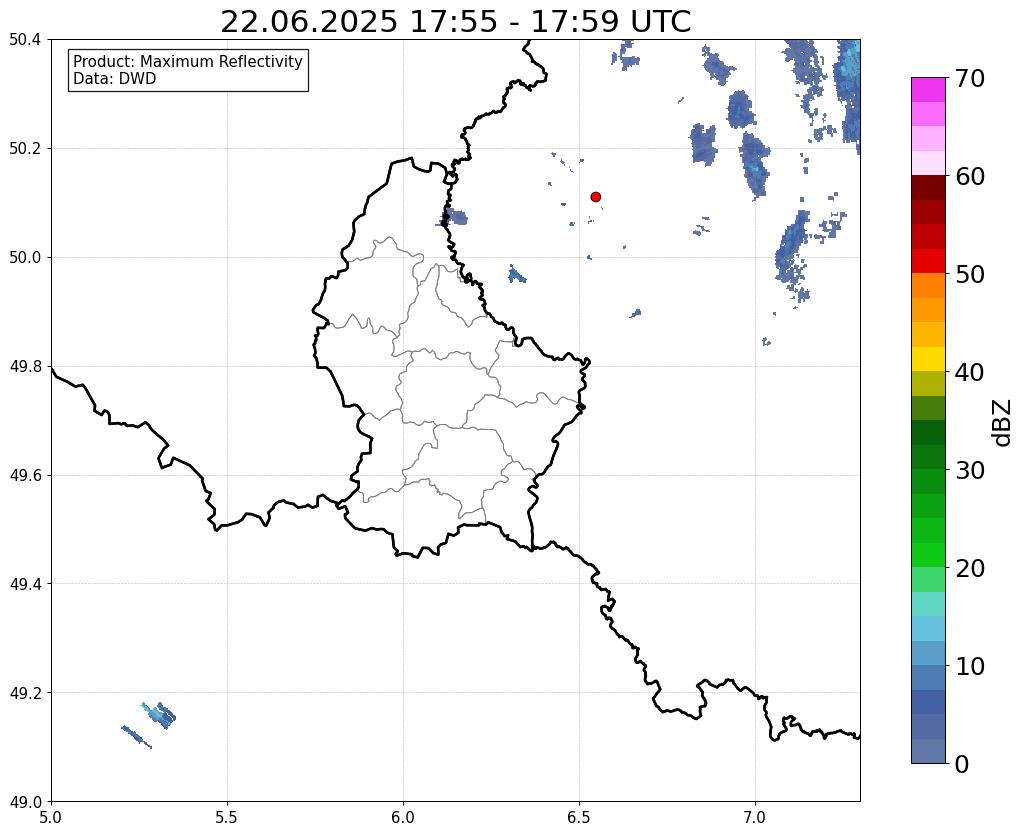Click the latitude tick label 49.8
The height and width of the screenshot is (834, 1023).
click(x=25, y=367)
